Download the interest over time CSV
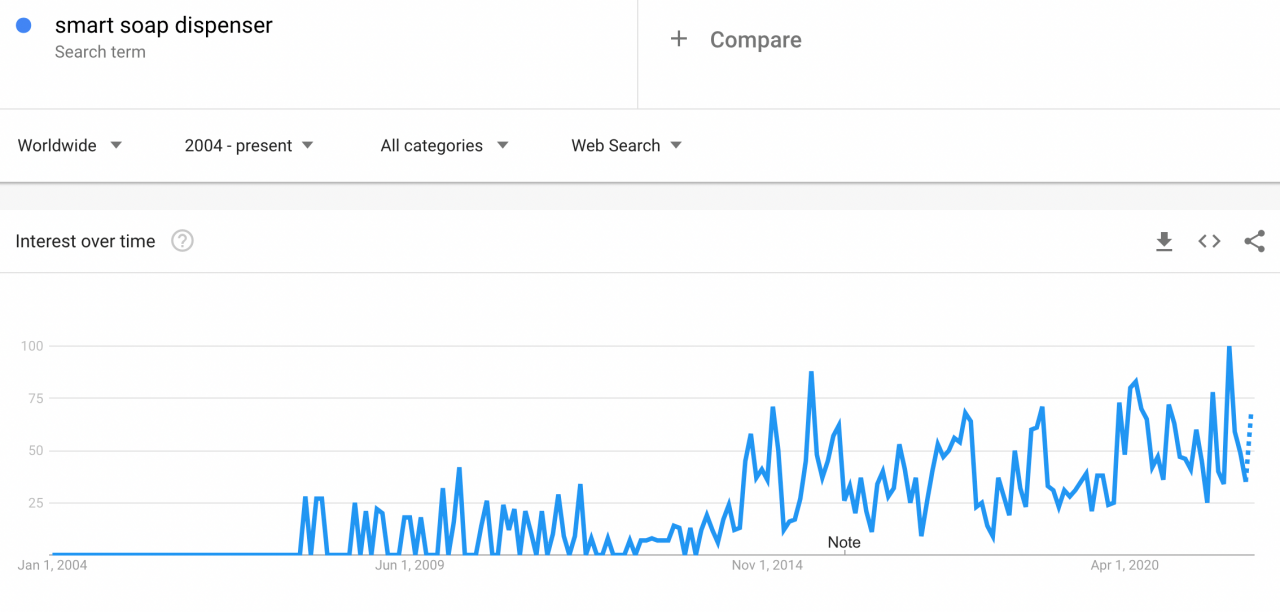1280x612 pixels. [1164, 241]
